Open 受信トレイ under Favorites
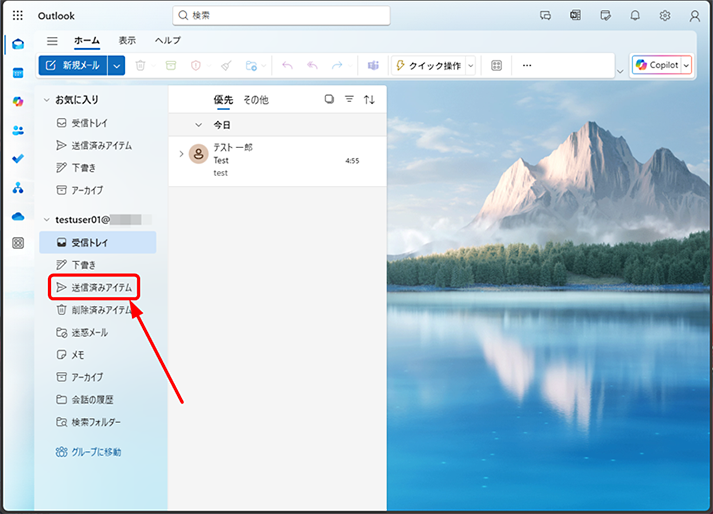Viewport: 713px width, 514px height. (x=98, y=123)
